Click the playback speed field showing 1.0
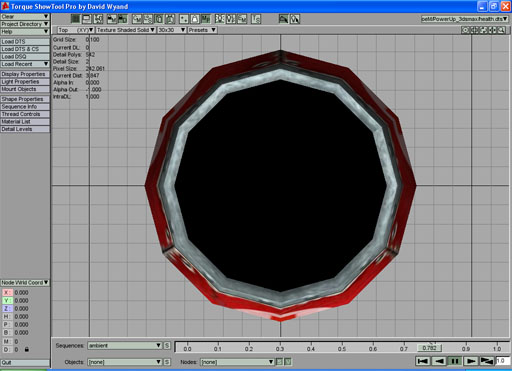Image resolution: width=512 pixels, height=371 pixels. [x=502, y=361]
